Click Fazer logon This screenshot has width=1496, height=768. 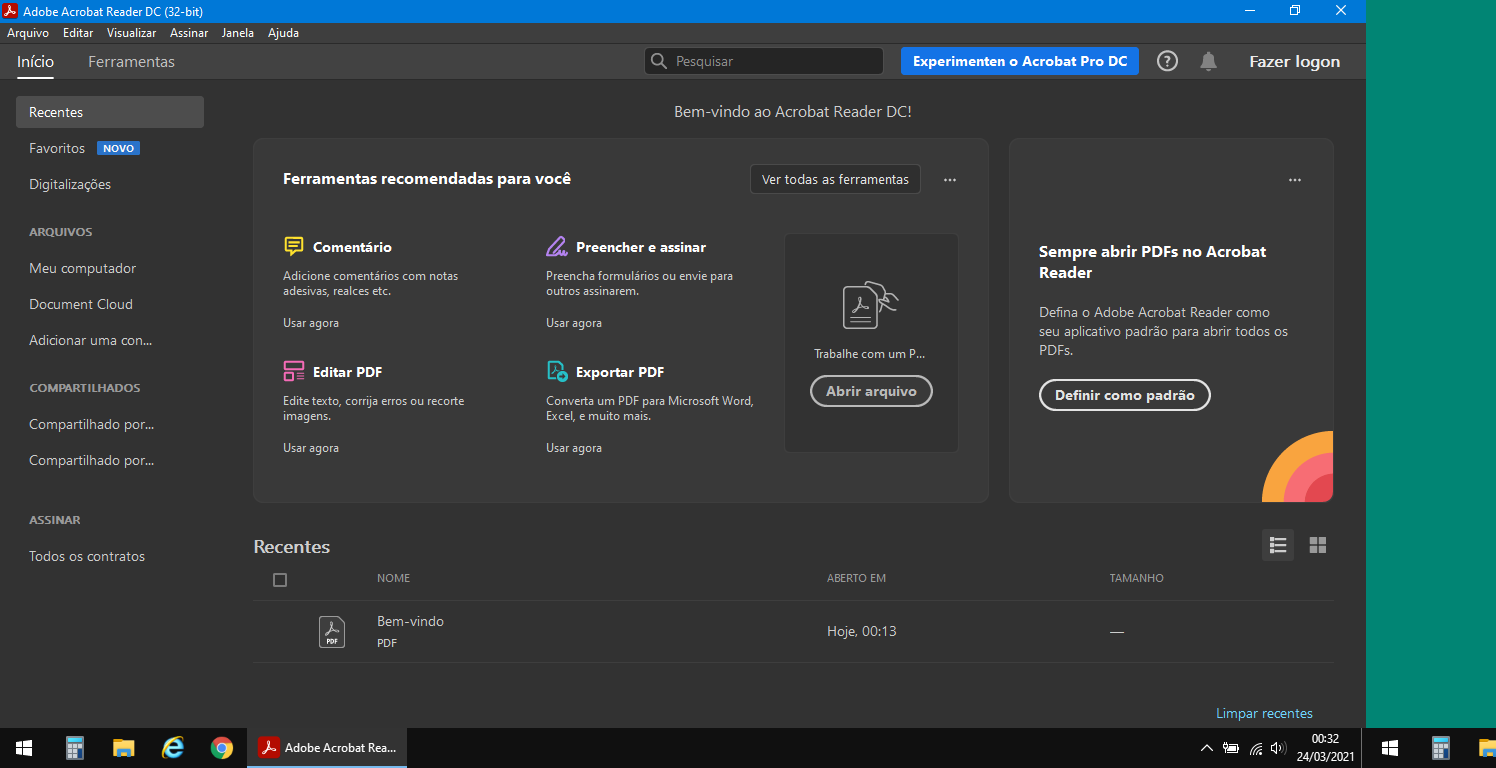coord(1294,61)
